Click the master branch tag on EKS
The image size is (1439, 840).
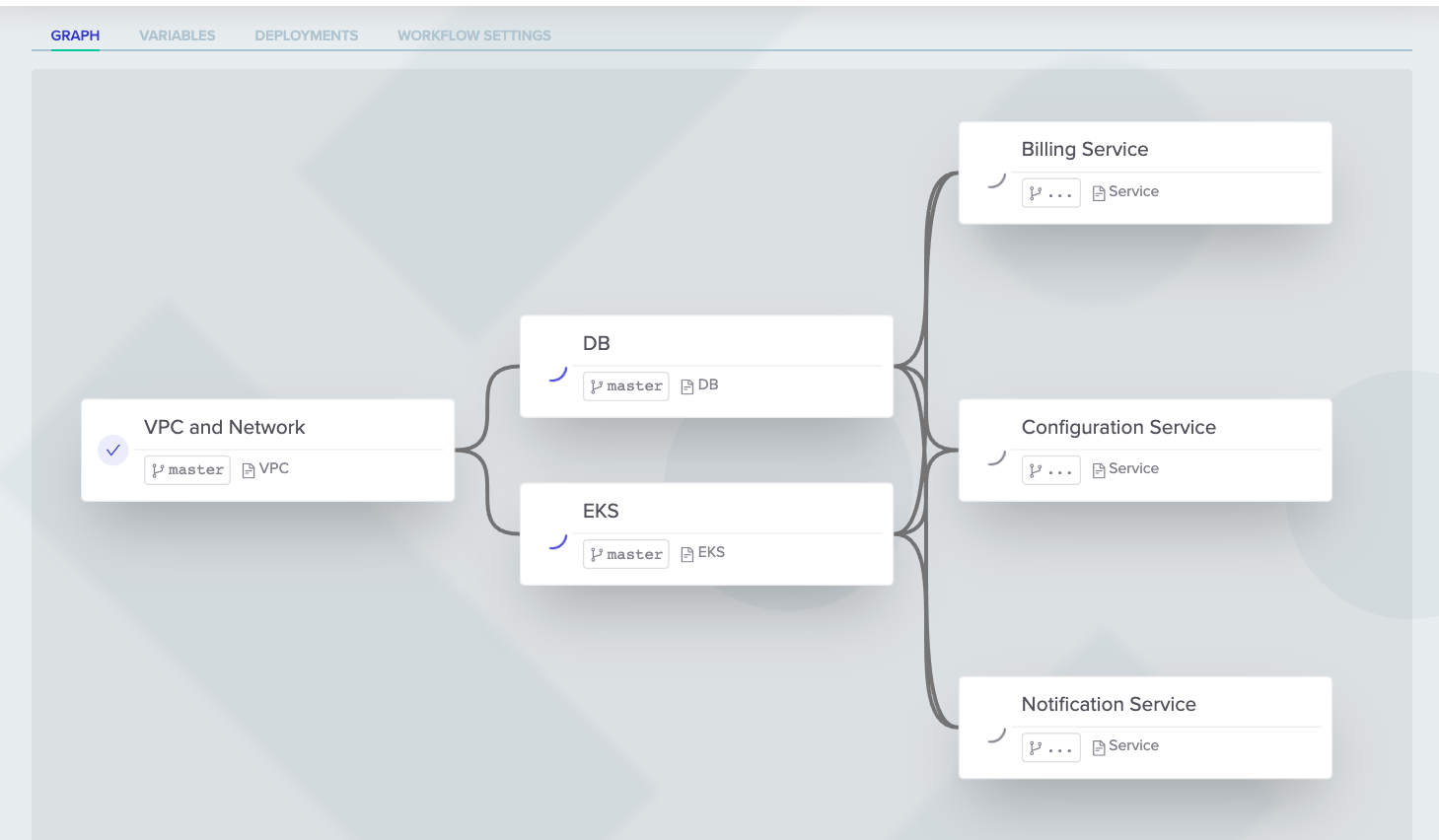pyautogui.click(x=625, y=554)
